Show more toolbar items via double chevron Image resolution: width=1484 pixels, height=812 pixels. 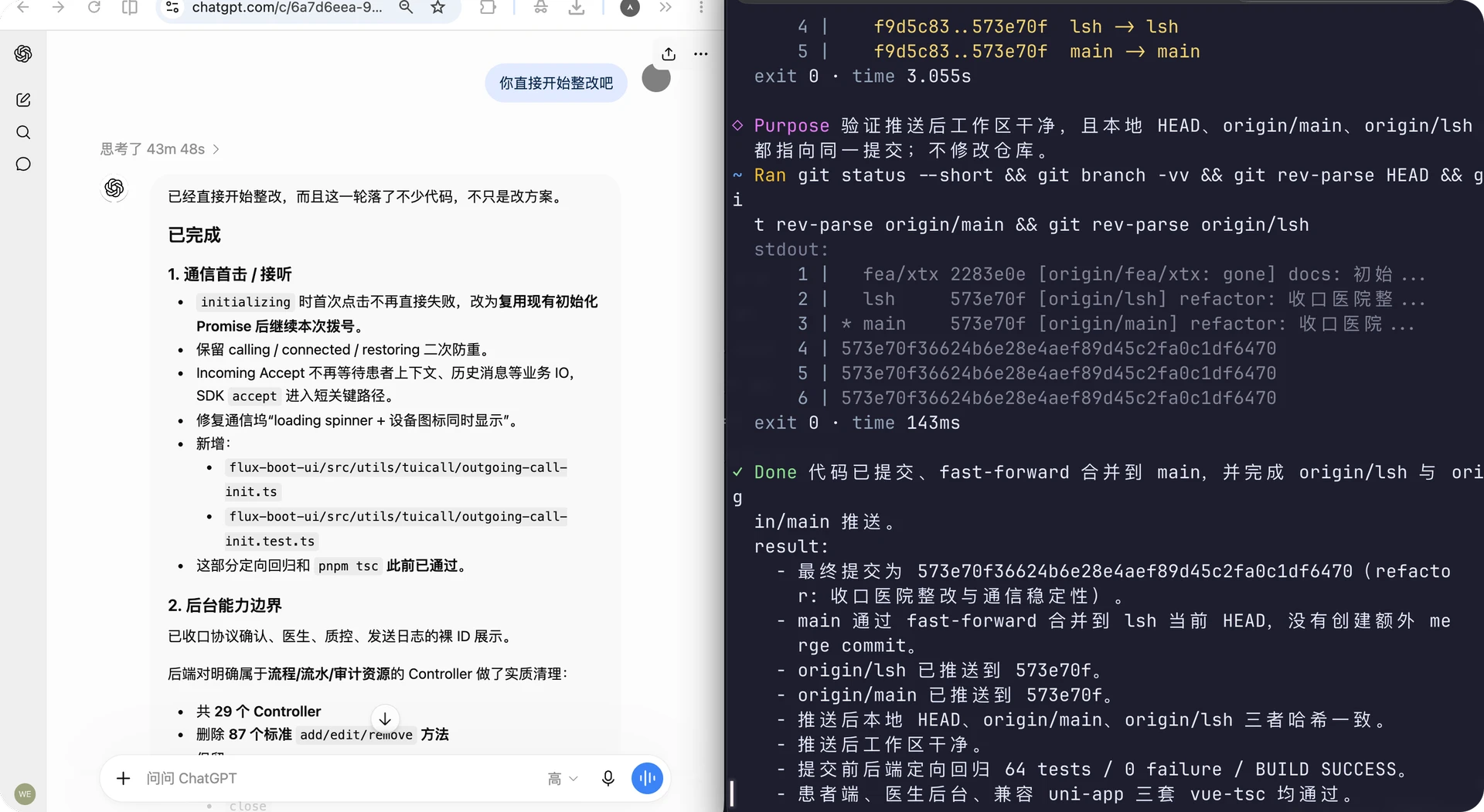[x=665, y=8]
